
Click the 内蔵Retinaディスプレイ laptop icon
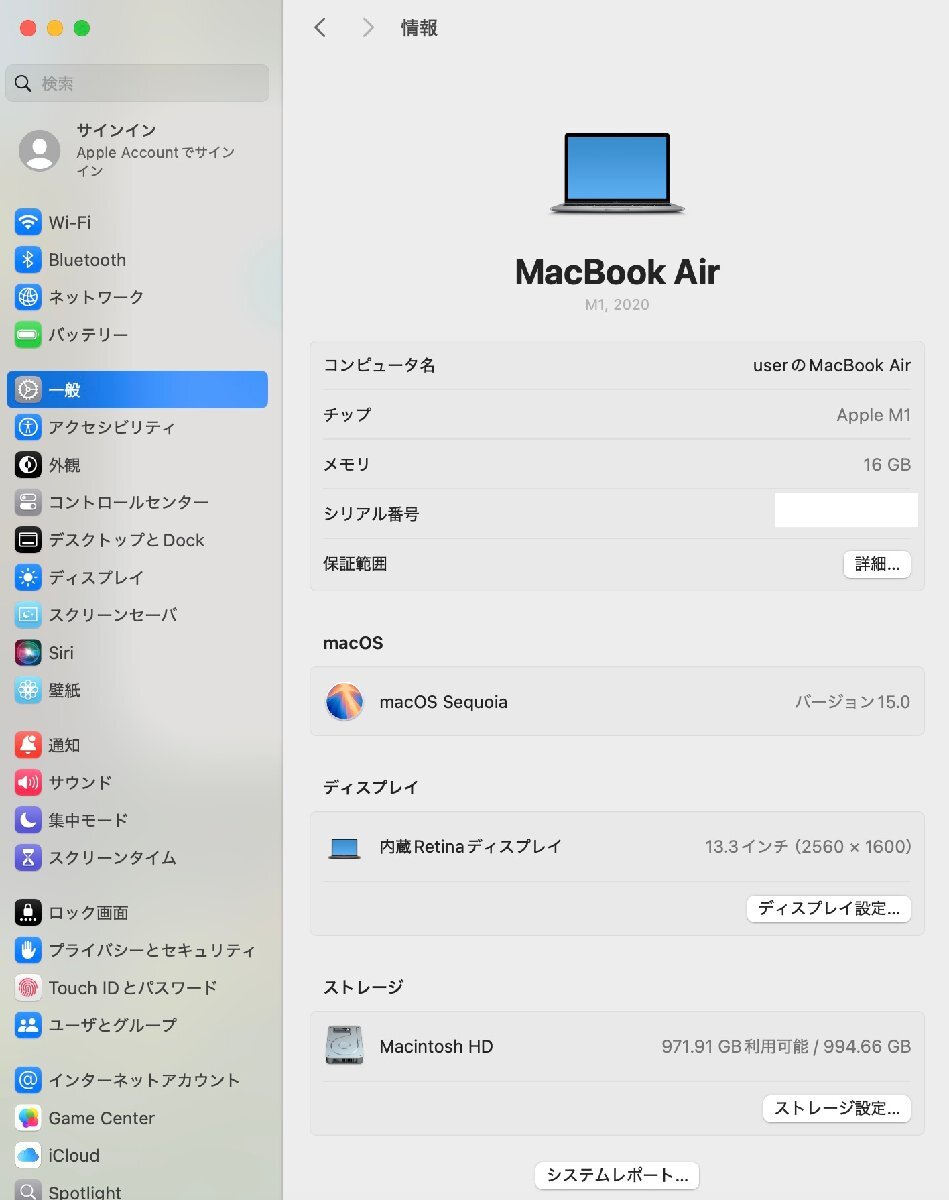click(x=345, y=848)
